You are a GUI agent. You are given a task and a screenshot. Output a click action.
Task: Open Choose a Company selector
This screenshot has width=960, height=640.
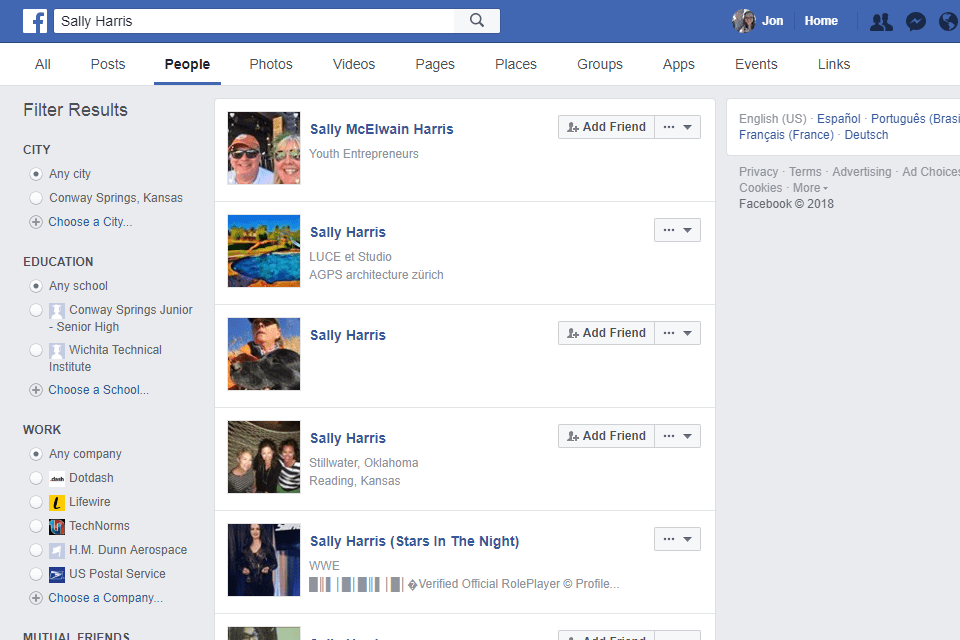105,598
